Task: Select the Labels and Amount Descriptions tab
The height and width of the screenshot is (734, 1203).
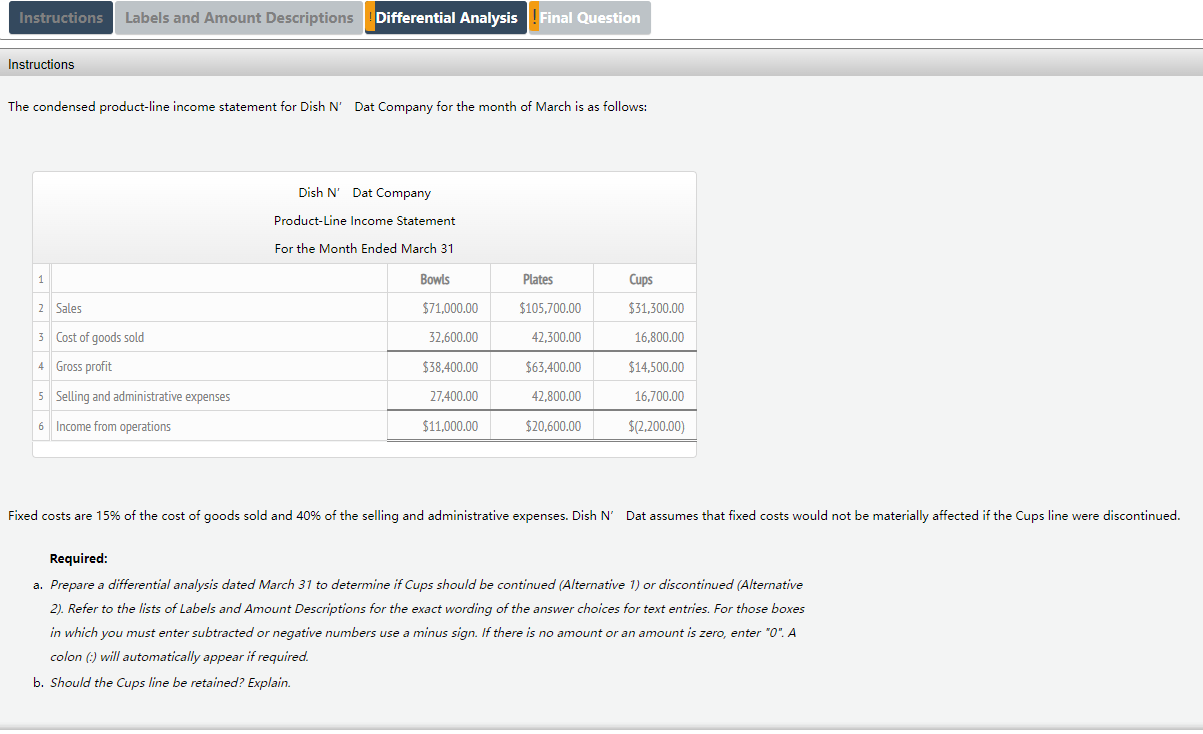Action: click(x=238, y=17)
